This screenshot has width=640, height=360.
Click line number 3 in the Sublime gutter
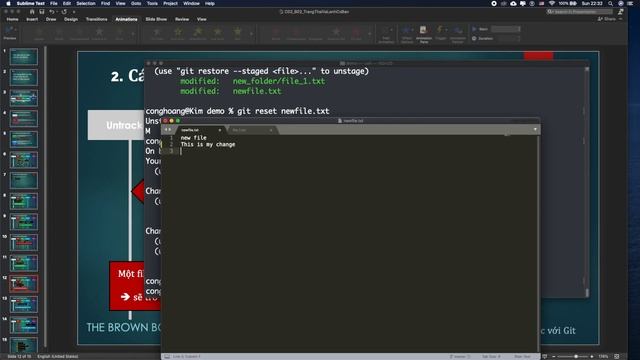click(x=171, y=151)
